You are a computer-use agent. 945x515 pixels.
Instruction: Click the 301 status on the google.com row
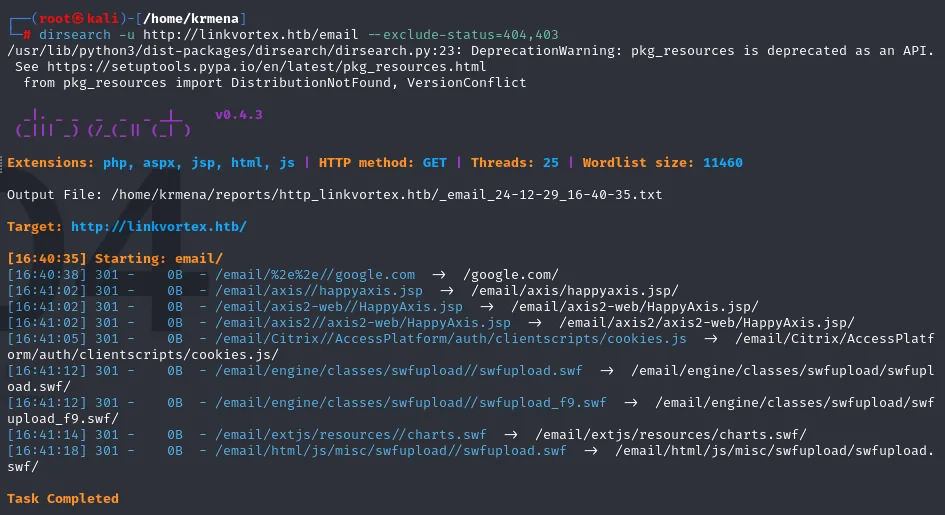tap(107, 275)
